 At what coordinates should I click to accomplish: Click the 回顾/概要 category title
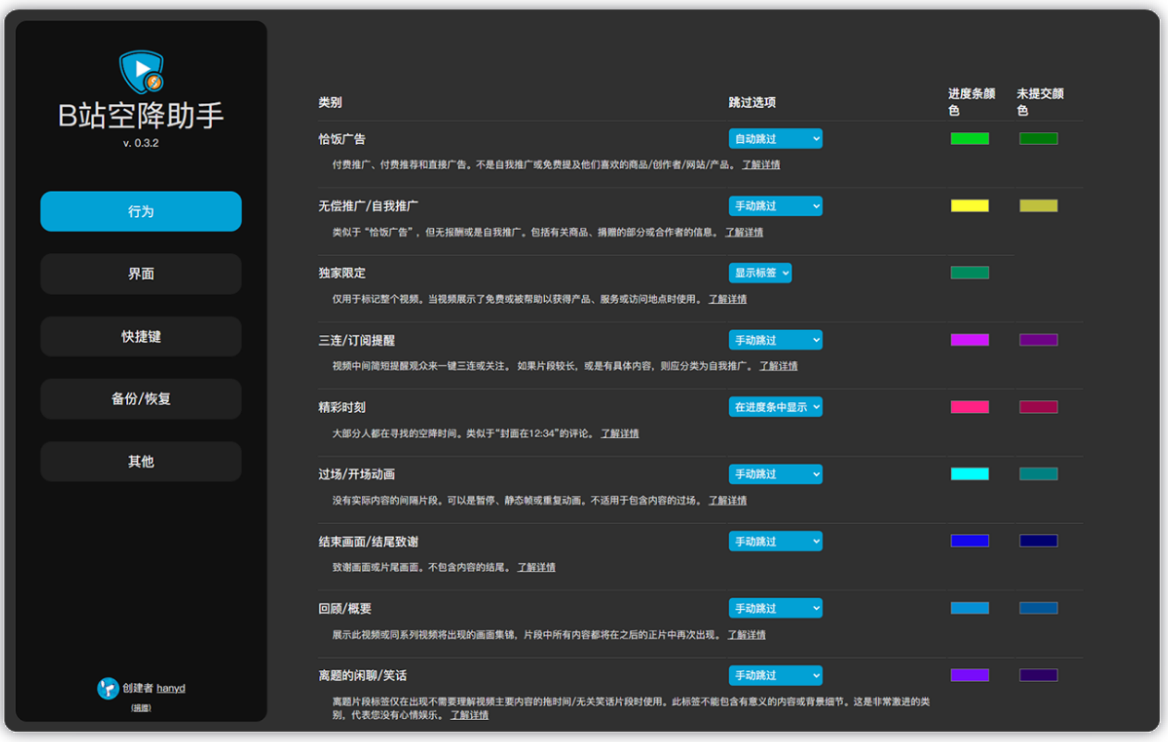[345, 608]
